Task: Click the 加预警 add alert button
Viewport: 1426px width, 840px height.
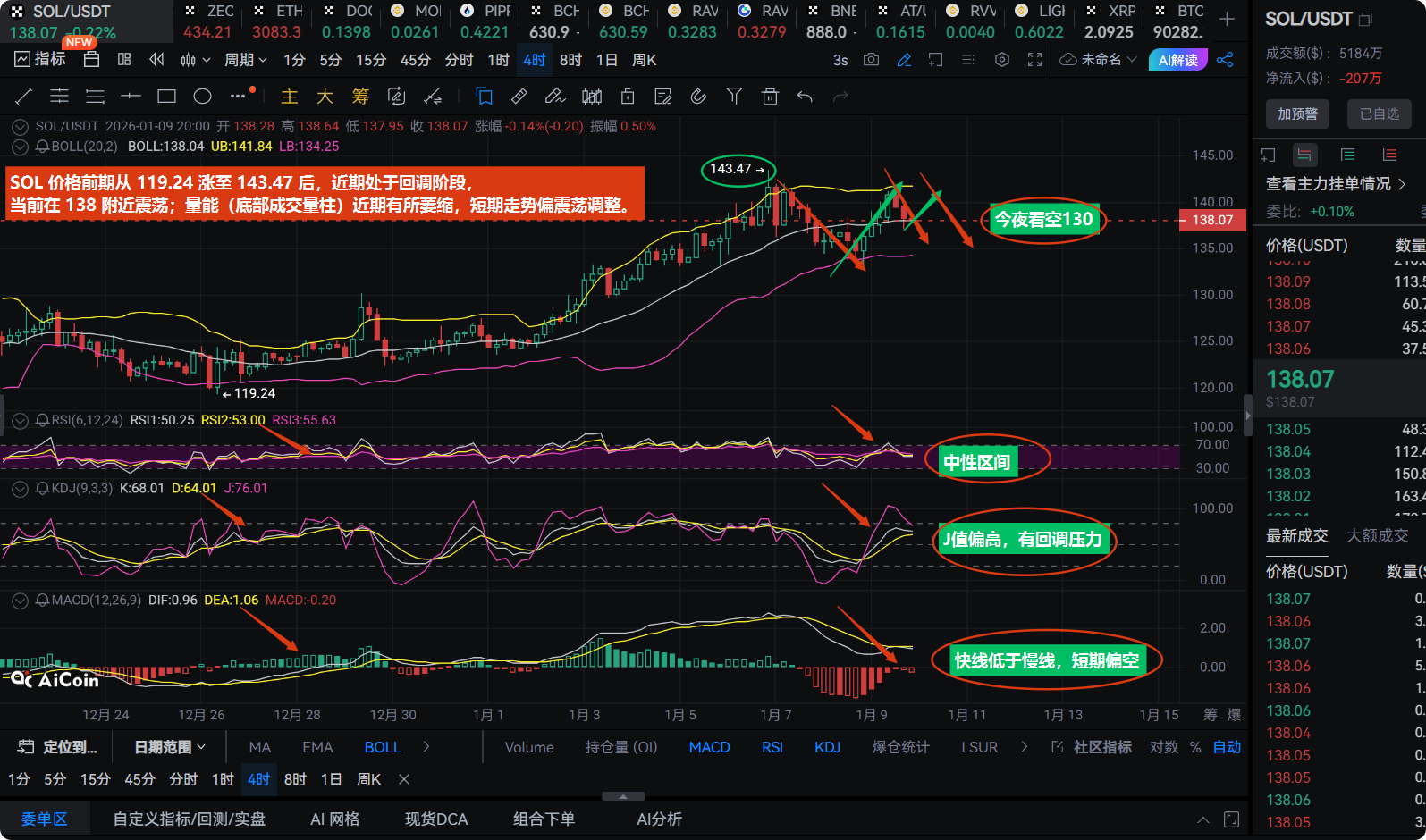Action: (1297, 113)
